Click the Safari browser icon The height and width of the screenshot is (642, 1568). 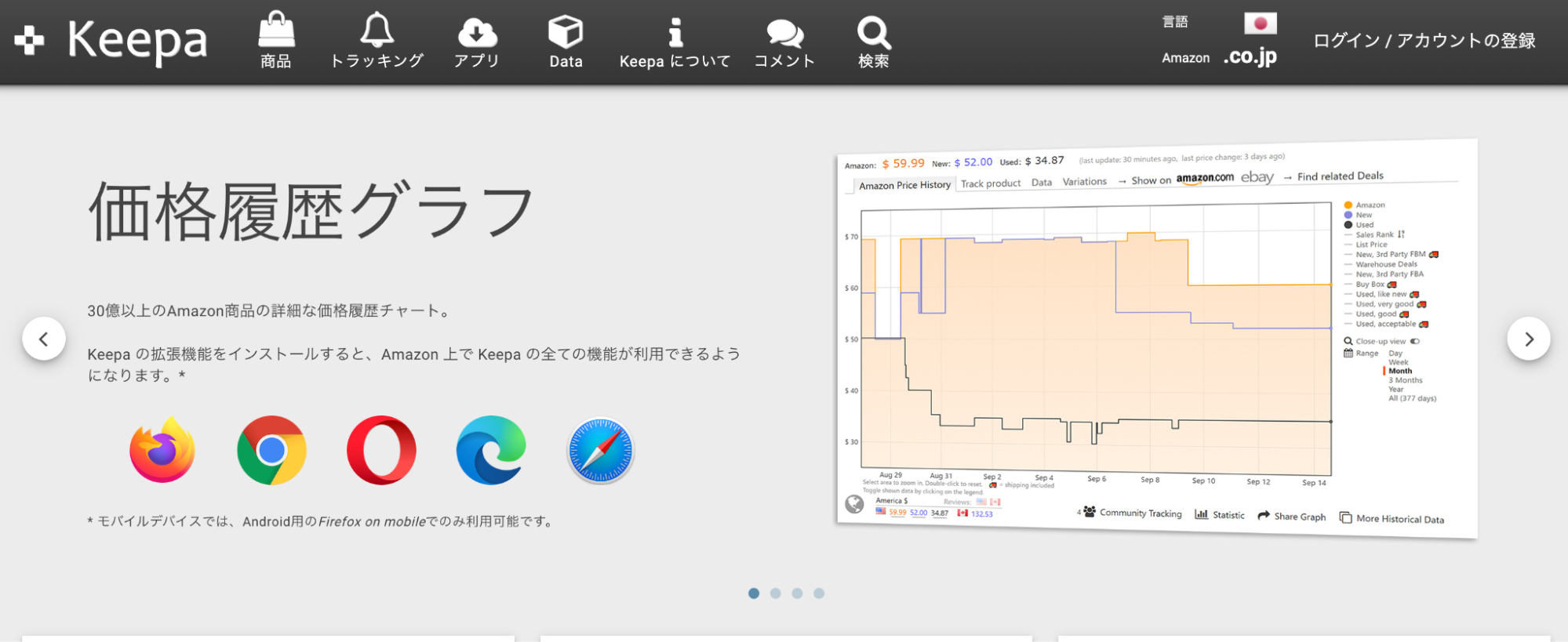pos(601,450)
